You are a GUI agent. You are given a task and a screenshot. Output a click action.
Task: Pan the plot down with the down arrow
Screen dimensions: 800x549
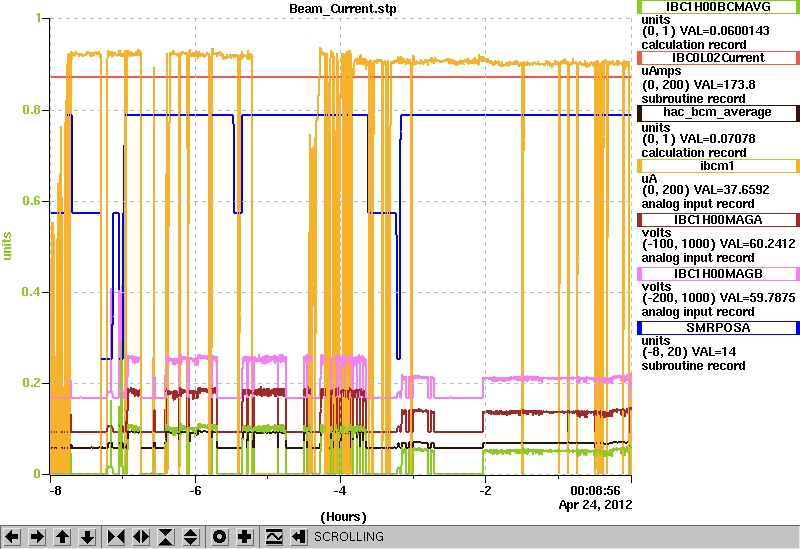[x=87, y=537]
